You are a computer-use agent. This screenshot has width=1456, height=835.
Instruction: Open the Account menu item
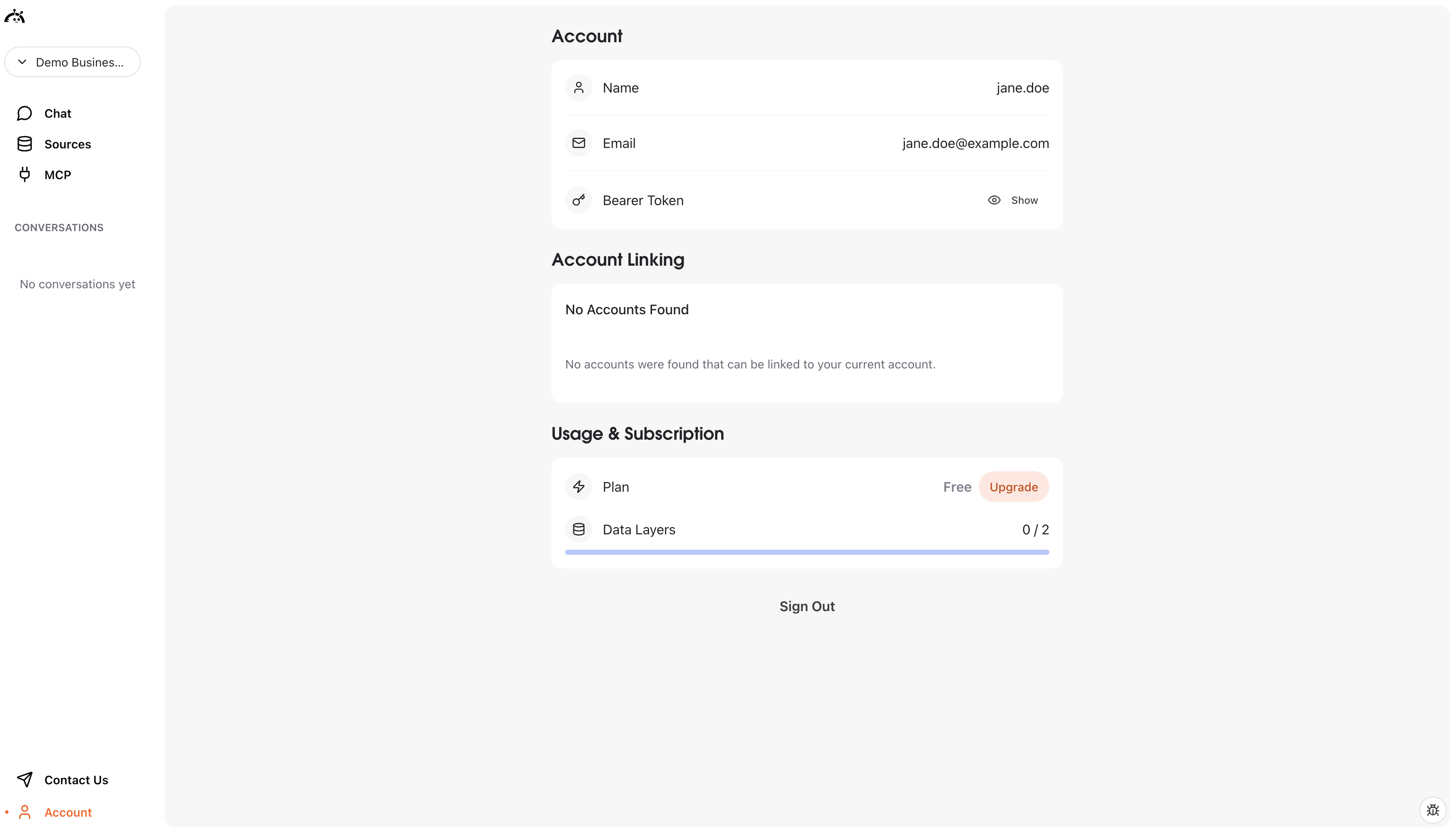coord(68,812)
